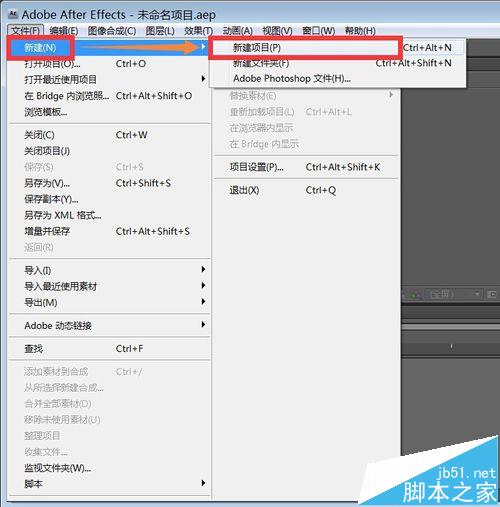Open the 窗口(W) menu

[x=319, y=31]
